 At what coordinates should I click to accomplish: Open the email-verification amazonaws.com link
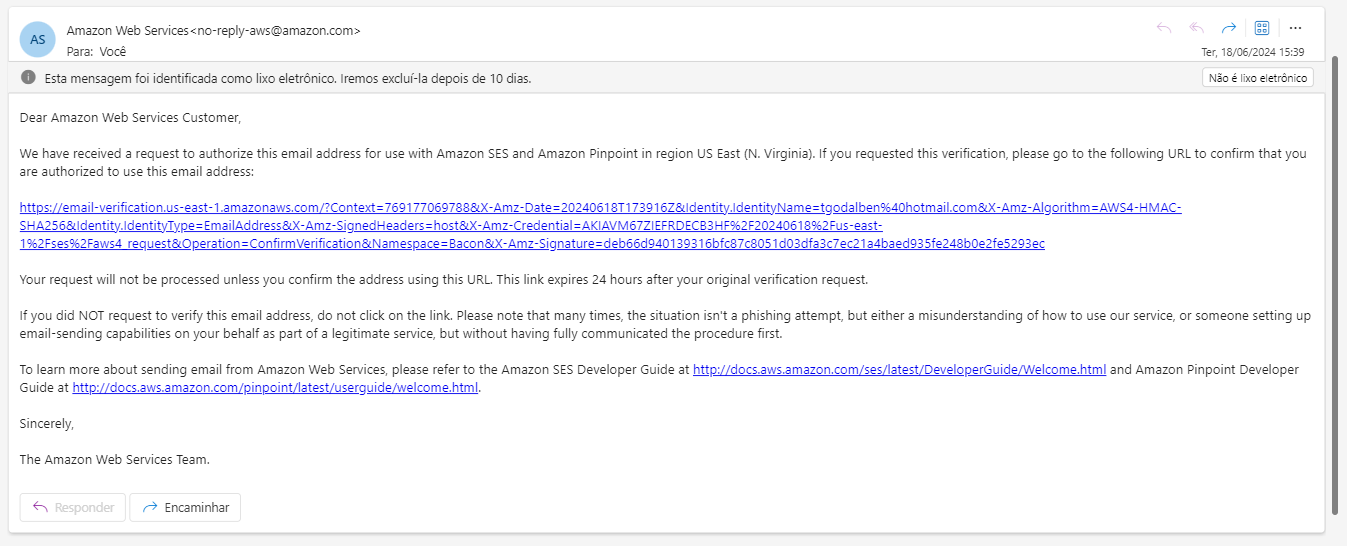601,225
